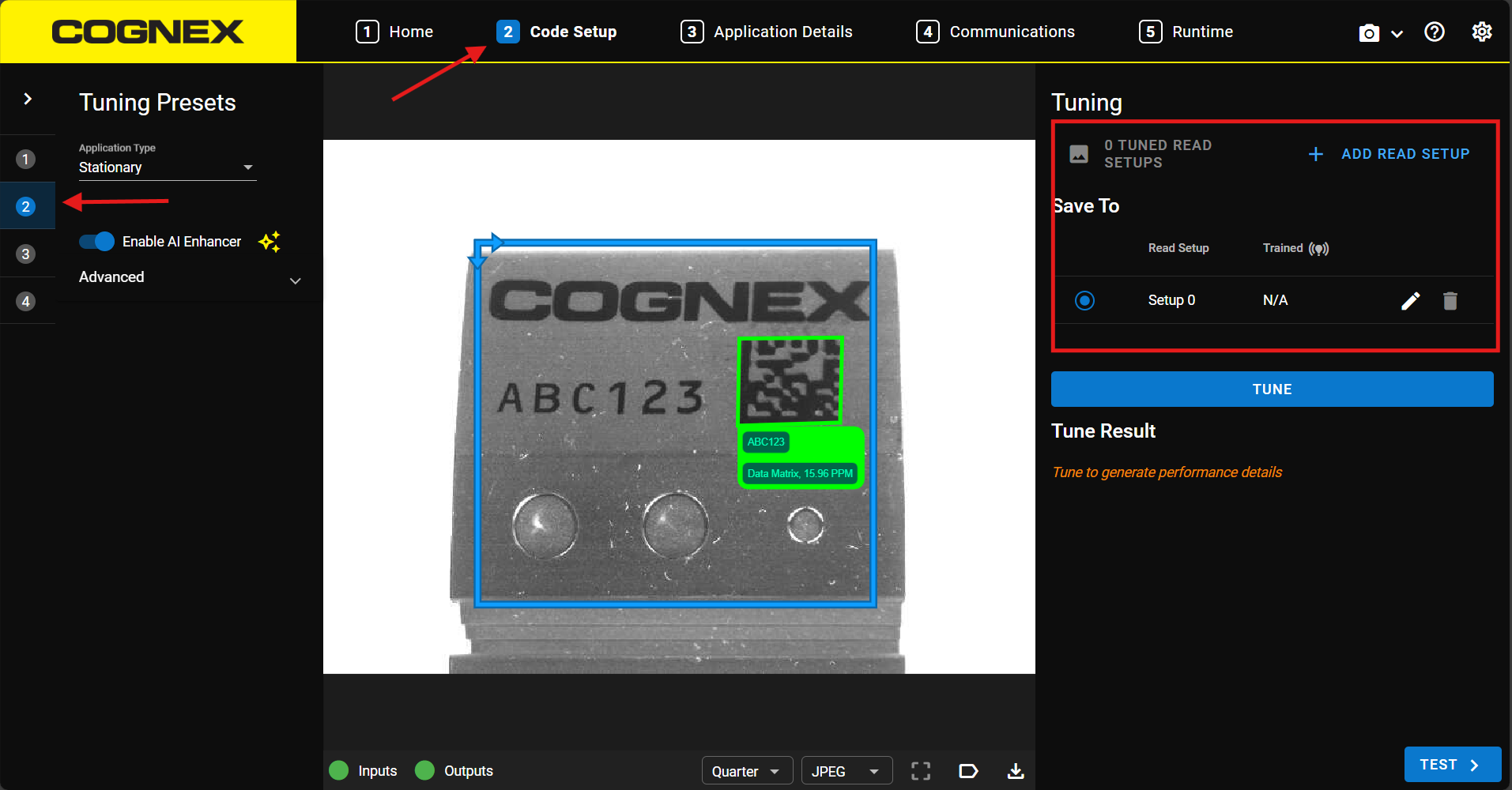Go to the Communications tab

[995, 32]
